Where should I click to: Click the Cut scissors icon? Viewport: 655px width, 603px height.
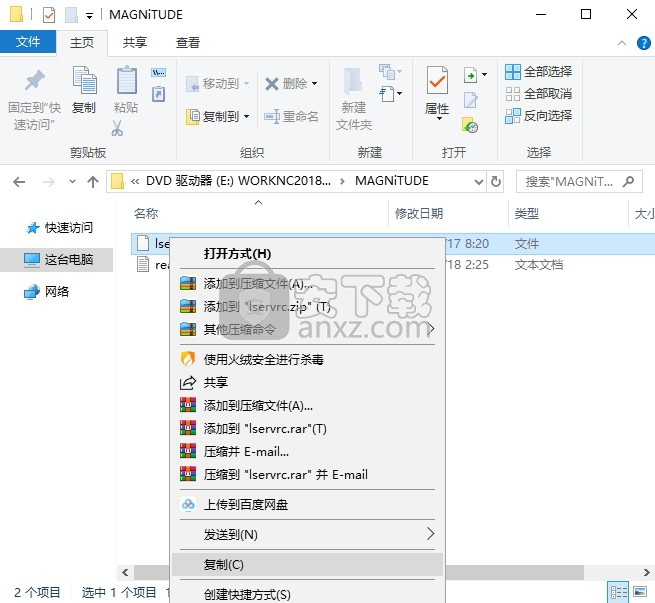coord(117,128)
